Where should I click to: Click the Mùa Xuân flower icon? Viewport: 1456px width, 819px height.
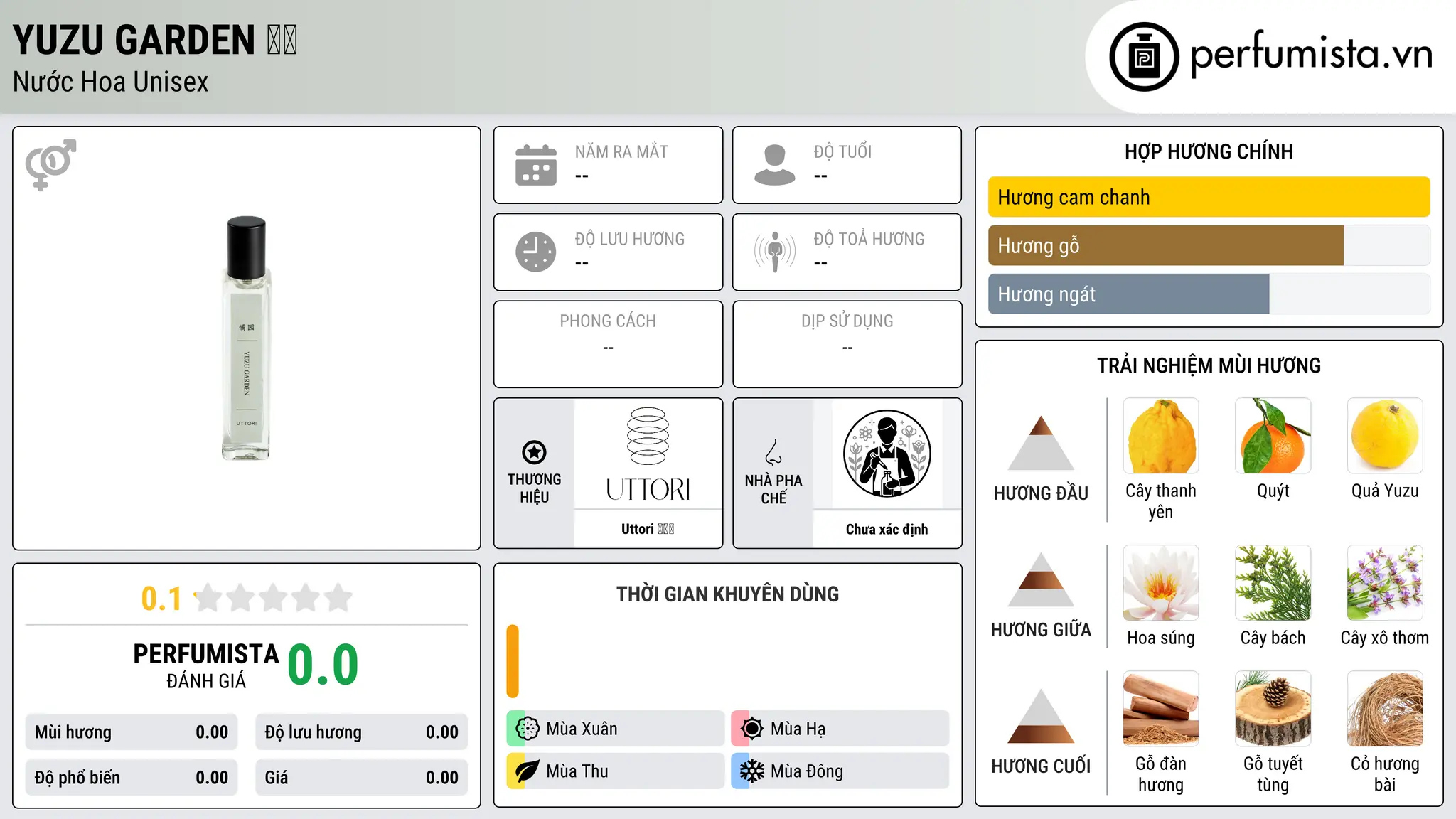point(528,729)
